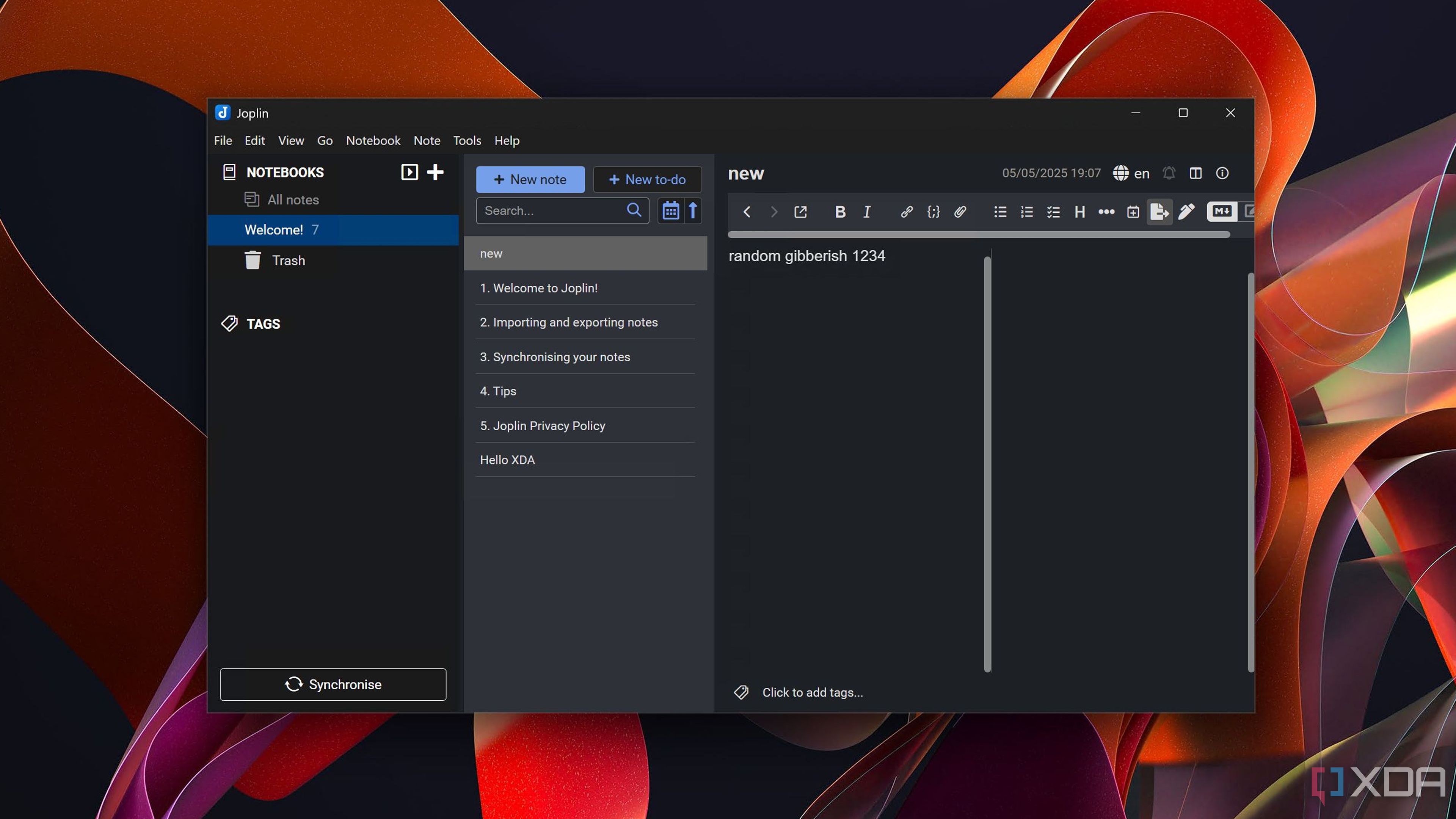Click the note date 05/05/2025 19:07
1456x819 pixels.
pyautogui.click(x=1051, y=173)
